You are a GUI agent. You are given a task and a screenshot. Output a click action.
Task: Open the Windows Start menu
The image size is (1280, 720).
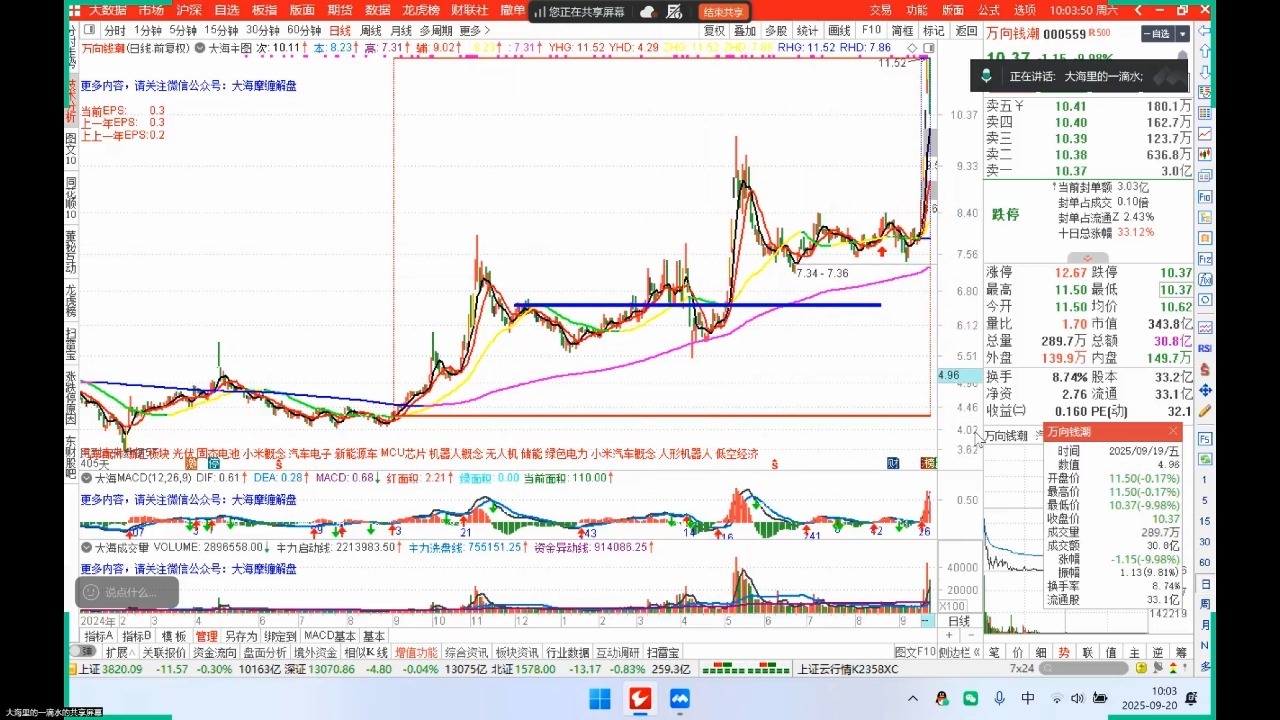point(599,698)
